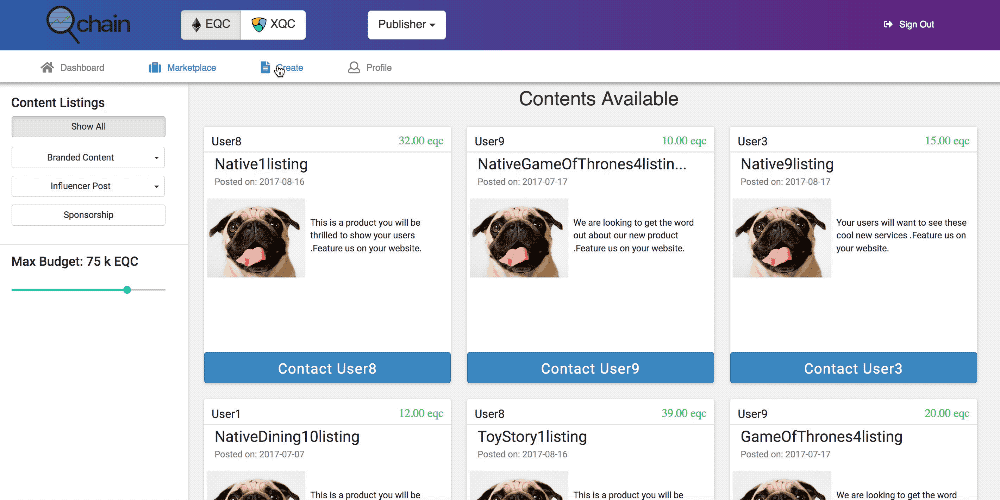Screen dimensions: 1000x500
Task: Click the Profile user icon
Action: tap(353, 68)
